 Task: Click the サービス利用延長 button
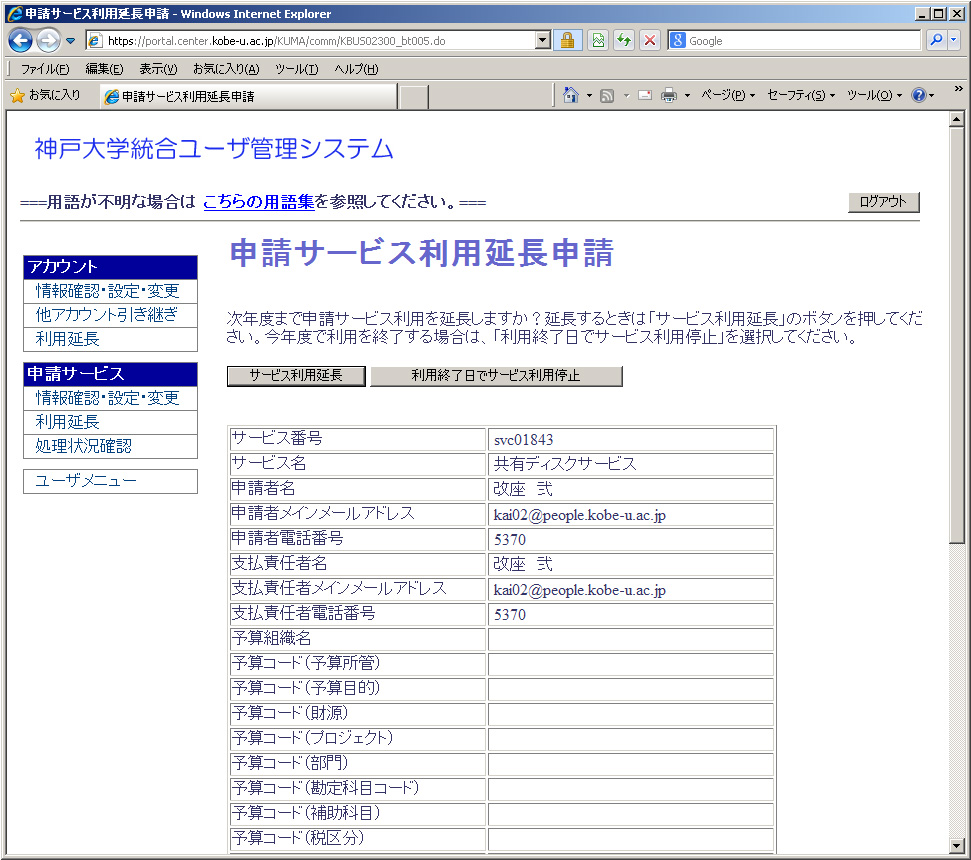click(296, 376)
